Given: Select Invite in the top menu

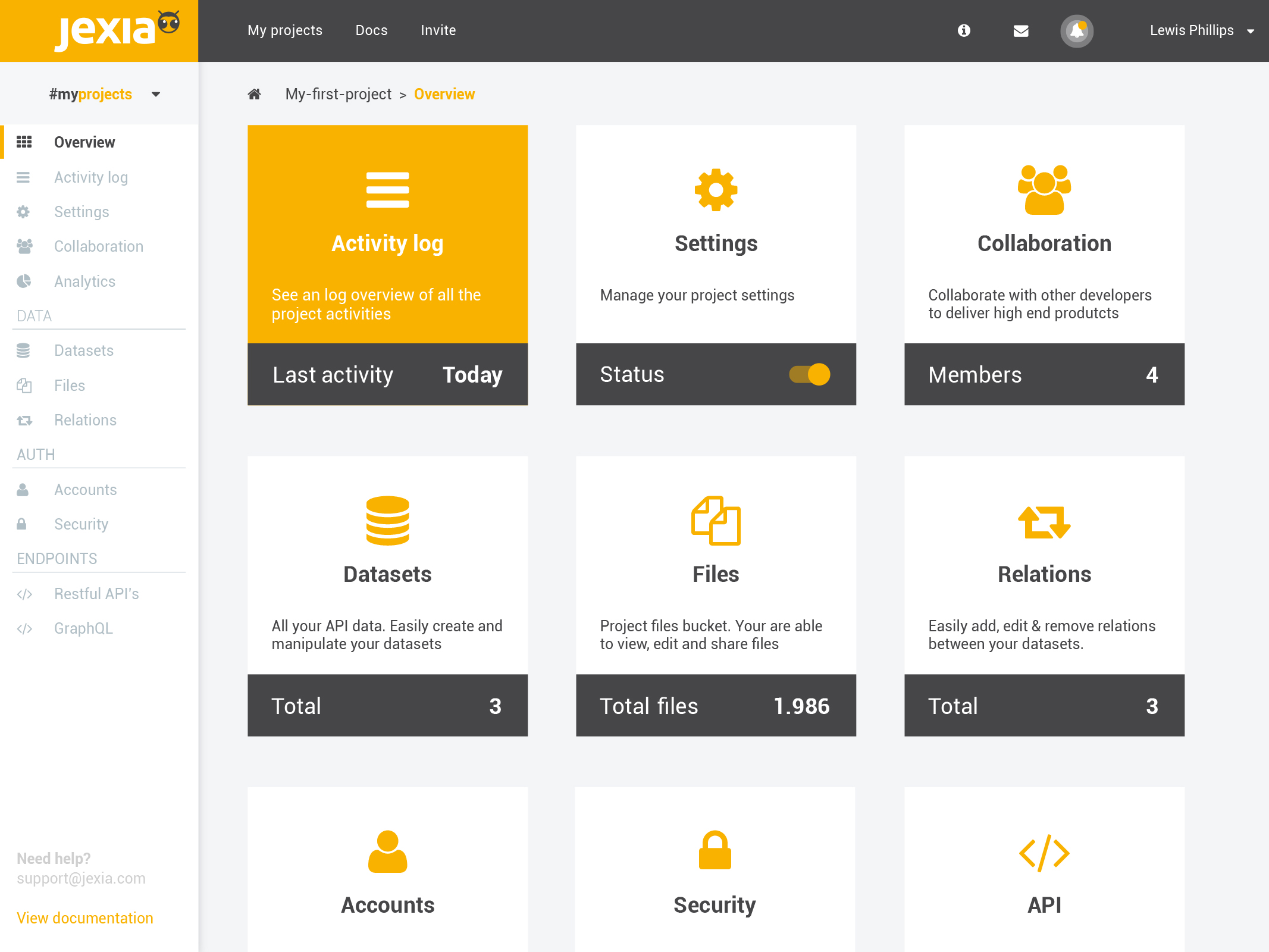Looking at the screenshot, I should 438,30.
